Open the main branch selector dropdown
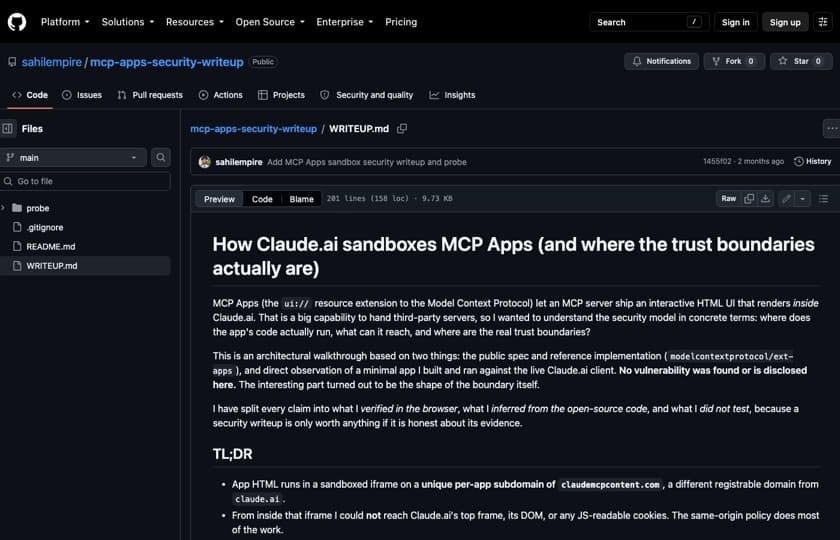The width and height of the screenshot is (840, 540). pos(73,158)
